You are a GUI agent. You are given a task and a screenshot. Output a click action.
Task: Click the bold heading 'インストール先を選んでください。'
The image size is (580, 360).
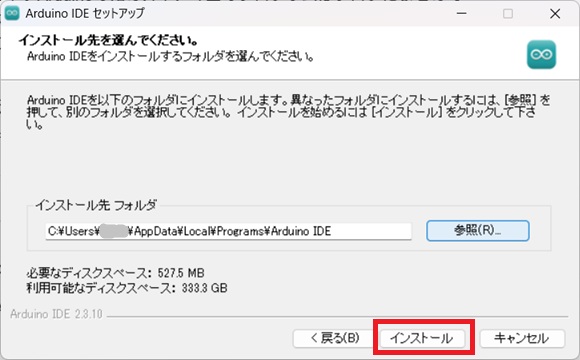tap(109, 40)
